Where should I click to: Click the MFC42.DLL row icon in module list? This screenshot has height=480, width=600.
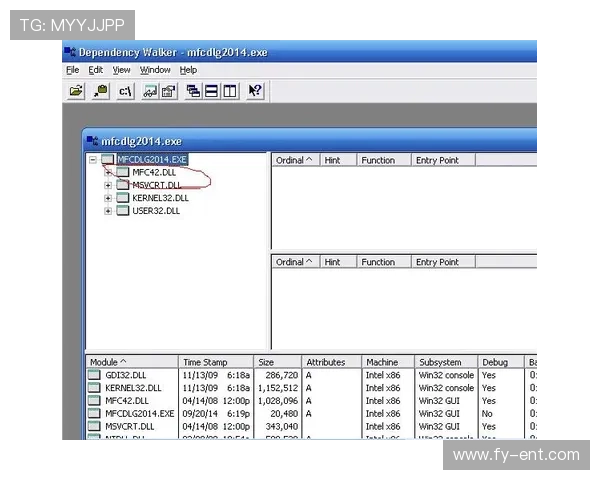[94, 400]
